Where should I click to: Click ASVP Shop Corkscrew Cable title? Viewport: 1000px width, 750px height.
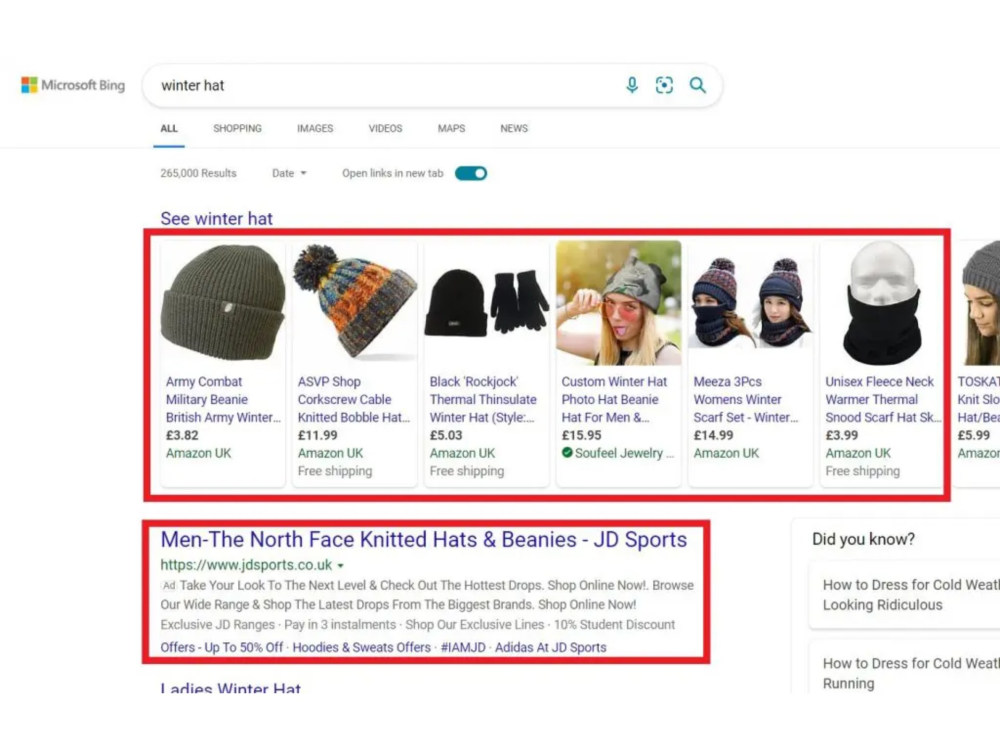(354, 399)
